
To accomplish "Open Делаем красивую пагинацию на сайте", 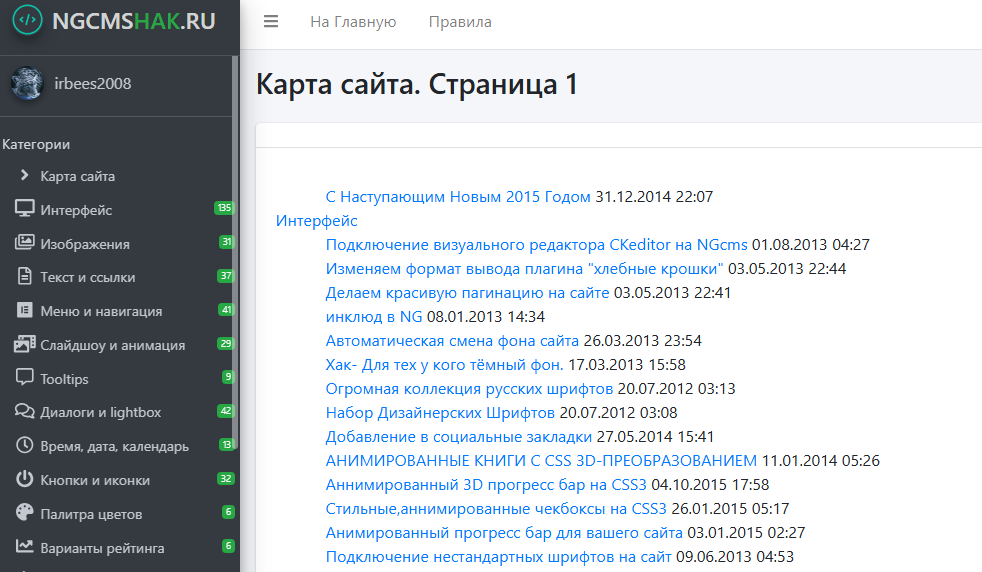I will 467,293.
